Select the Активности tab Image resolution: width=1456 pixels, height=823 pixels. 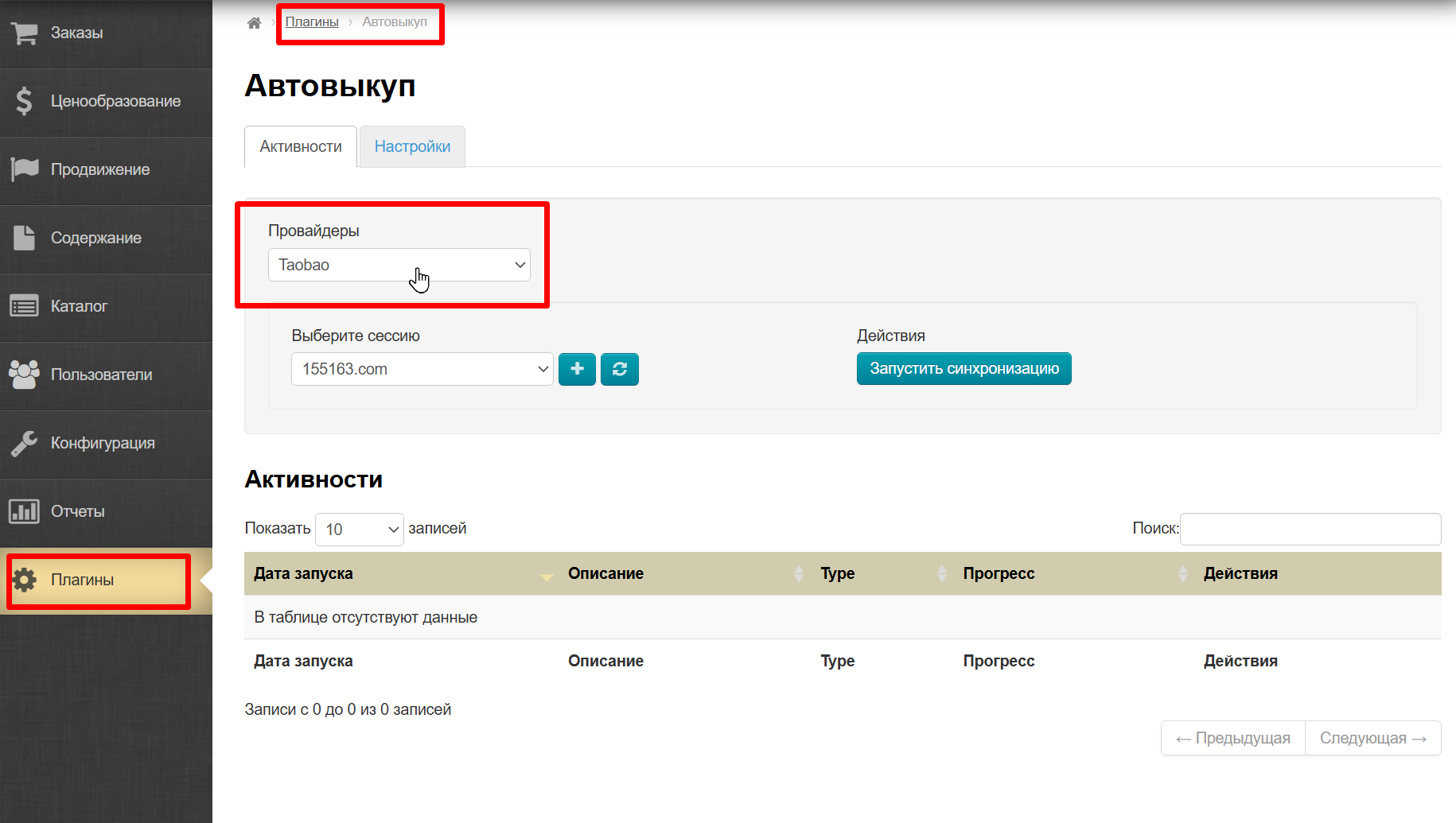tap(301, 146)
